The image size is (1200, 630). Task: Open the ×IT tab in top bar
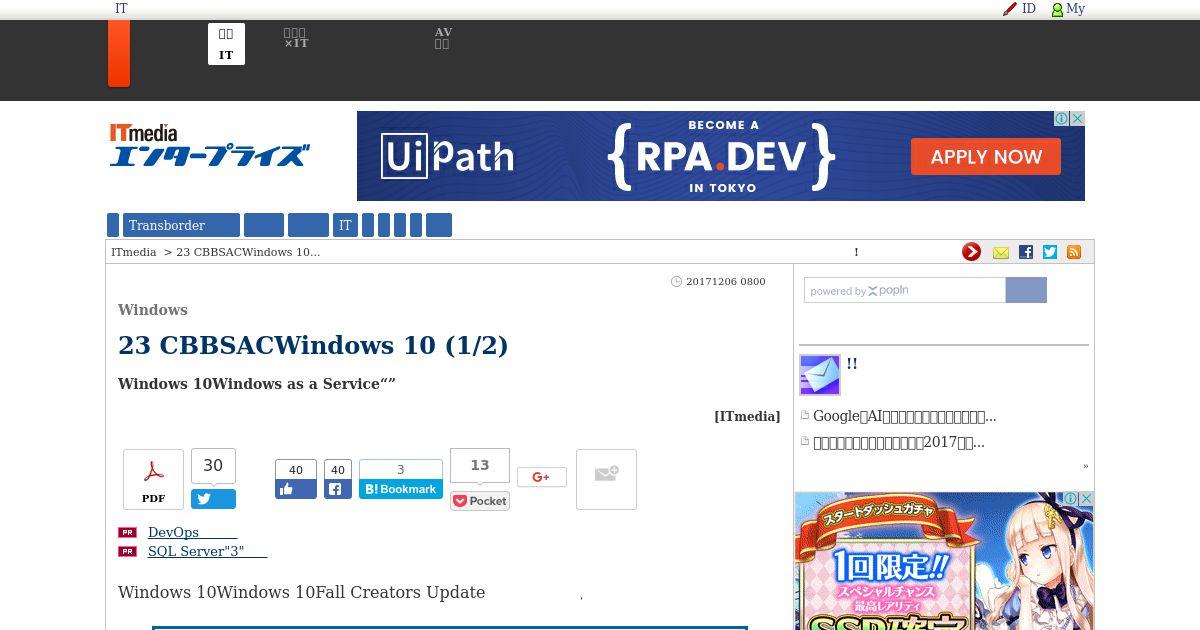click(296, 38)
